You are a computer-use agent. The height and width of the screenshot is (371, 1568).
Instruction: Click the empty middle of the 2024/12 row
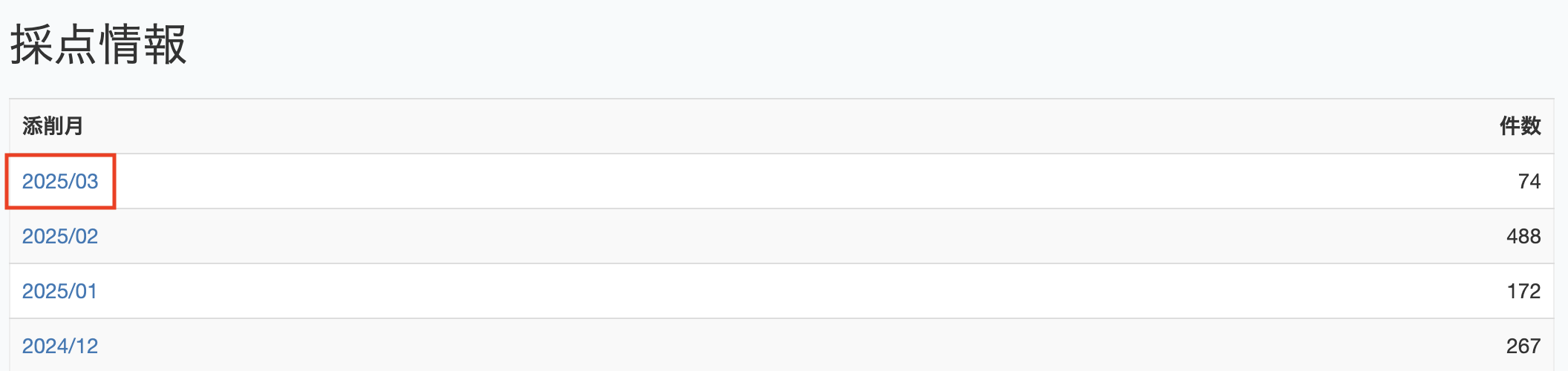[x=781, y=346]
